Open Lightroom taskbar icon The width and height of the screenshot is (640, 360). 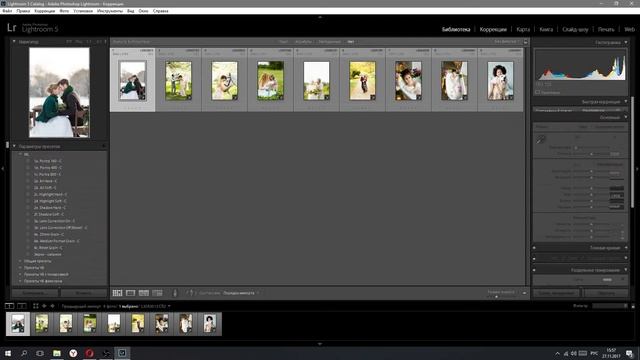click(122, 353)
